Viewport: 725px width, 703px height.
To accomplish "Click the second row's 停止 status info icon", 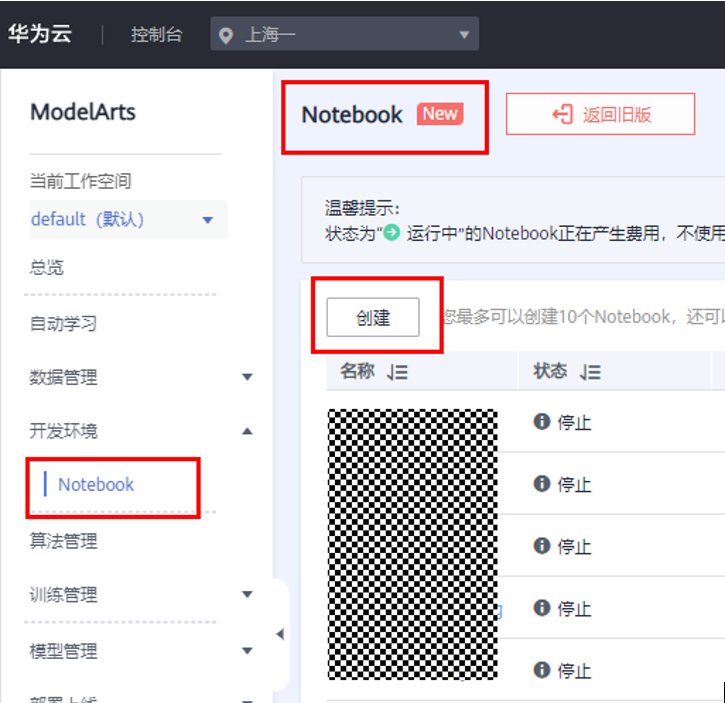I will pos(542,484).
